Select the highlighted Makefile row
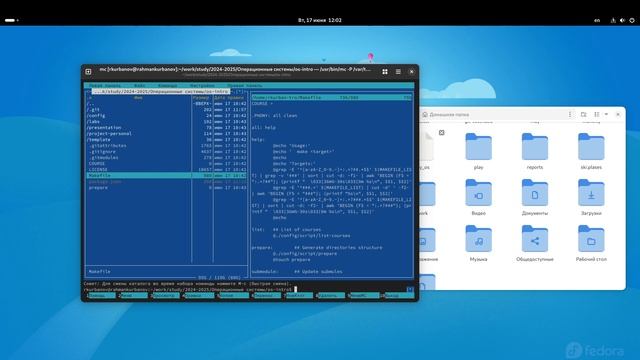 (x=167, y=176)
